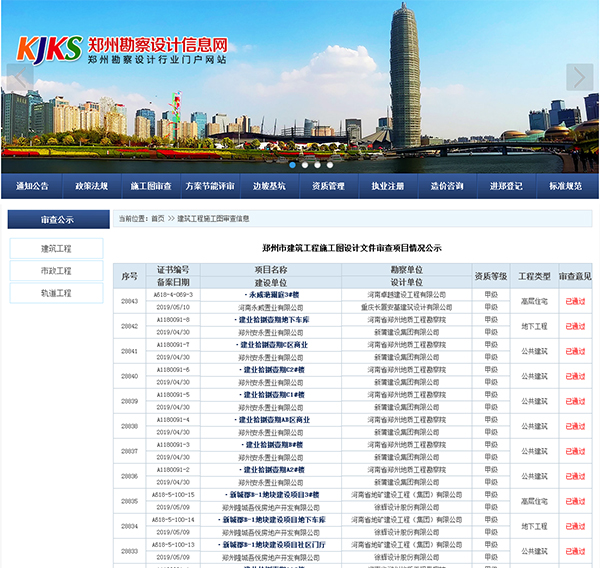Viewport: 600px width, 568px height.
Task: Select 市政工程 in the left sidebar
Action: click(56, 271)
